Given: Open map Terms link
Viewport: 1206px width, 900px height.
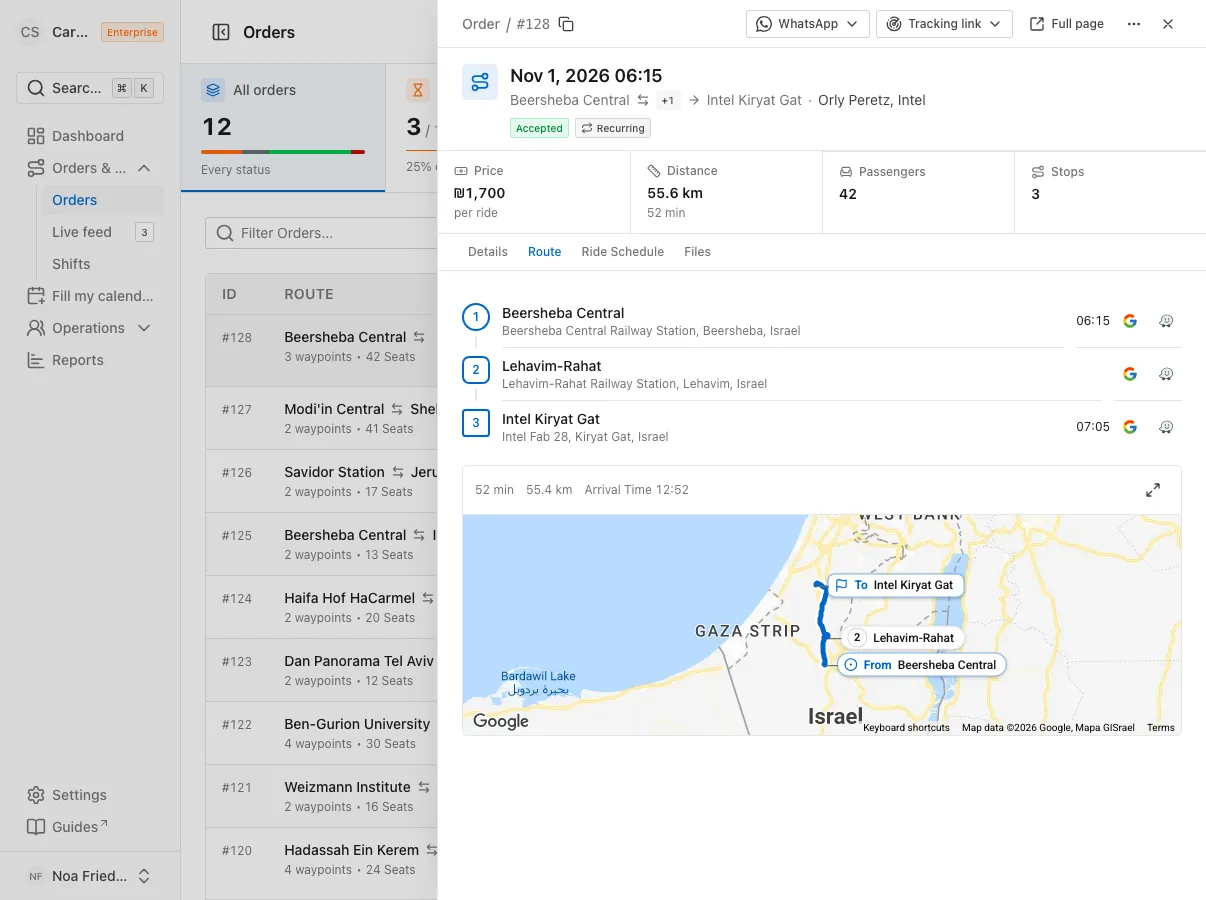Looking at the screenshot, I should [x=1161, y=728].
